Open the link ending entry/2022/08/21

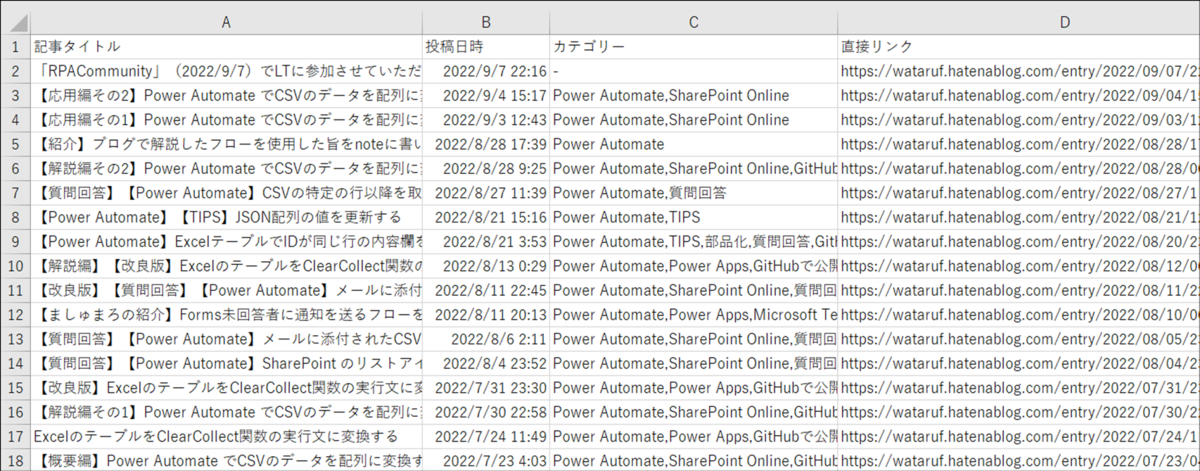point(1018,217)
